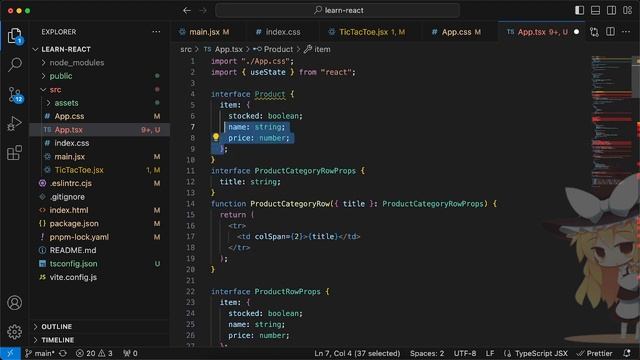Open tsconfig.json in the explorer
The width and height of the screenshot is (640, 360).
click(100, 264)
